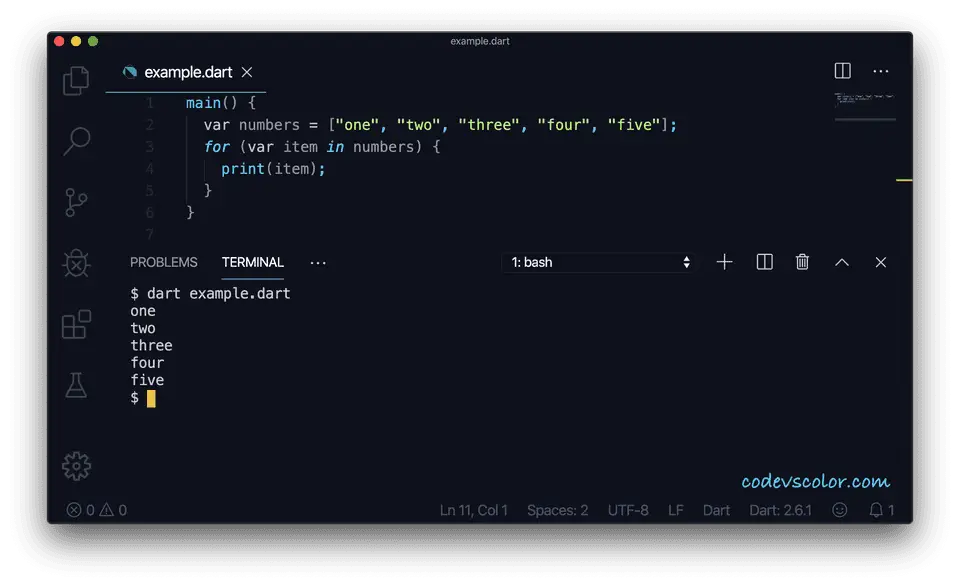Click 'main()' in the code editor

click(x=211, y=103)
